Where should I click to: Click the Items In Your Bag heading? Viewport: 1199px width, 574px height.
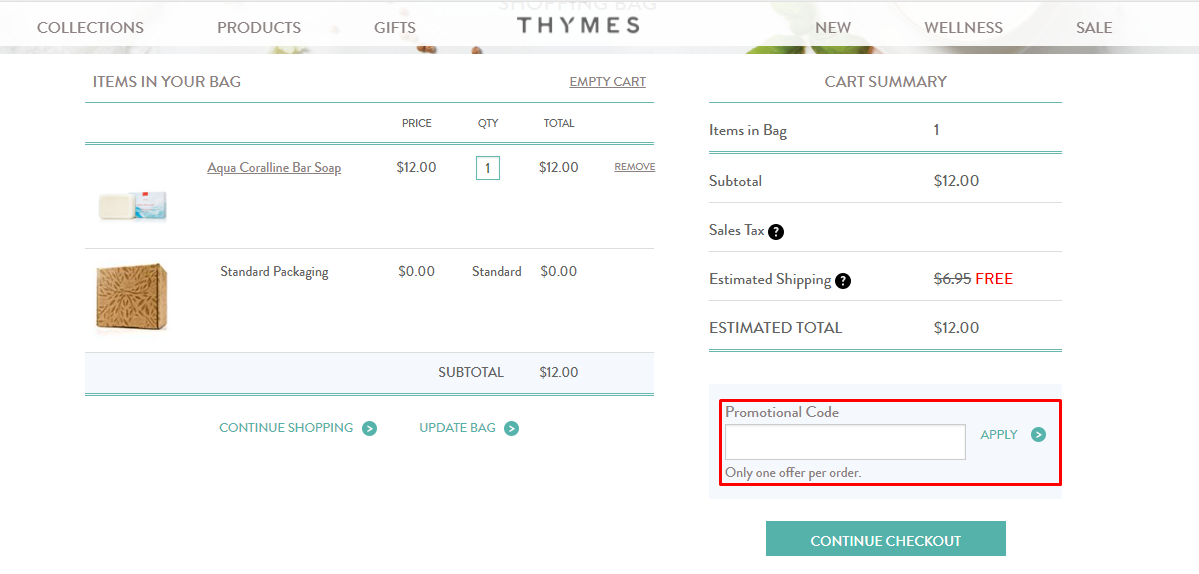[x=167, y=82]
